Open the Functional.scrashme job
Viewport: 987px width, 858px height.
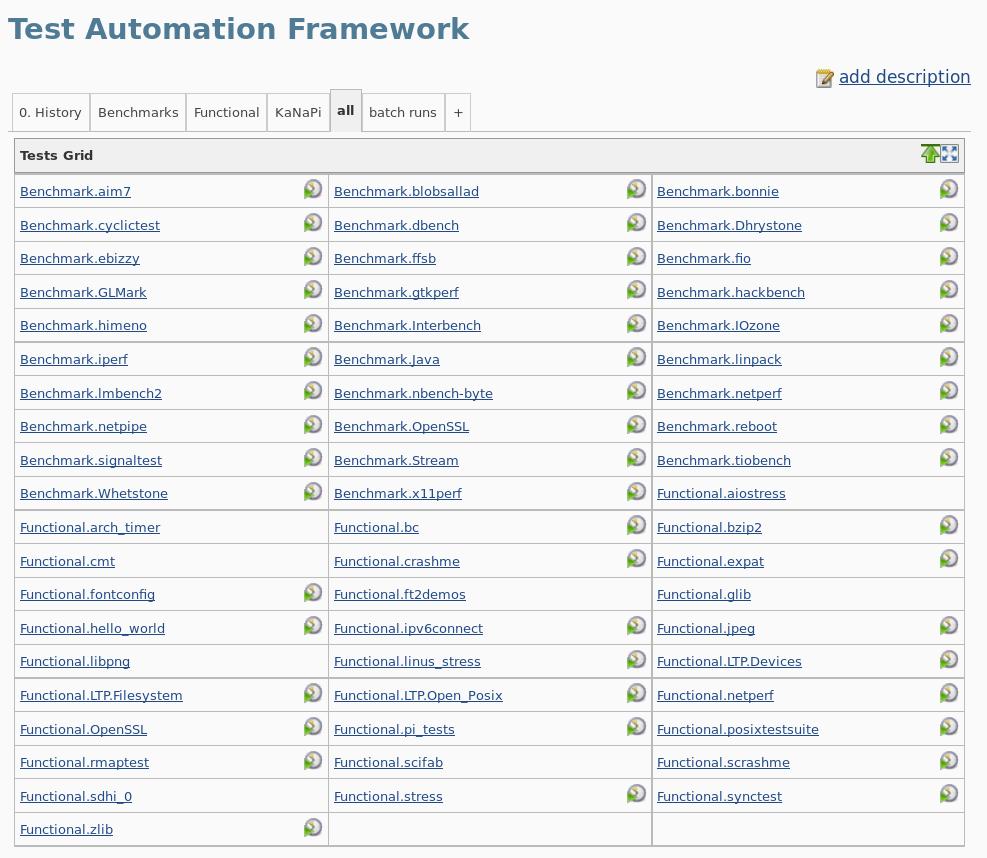point(723,762)
